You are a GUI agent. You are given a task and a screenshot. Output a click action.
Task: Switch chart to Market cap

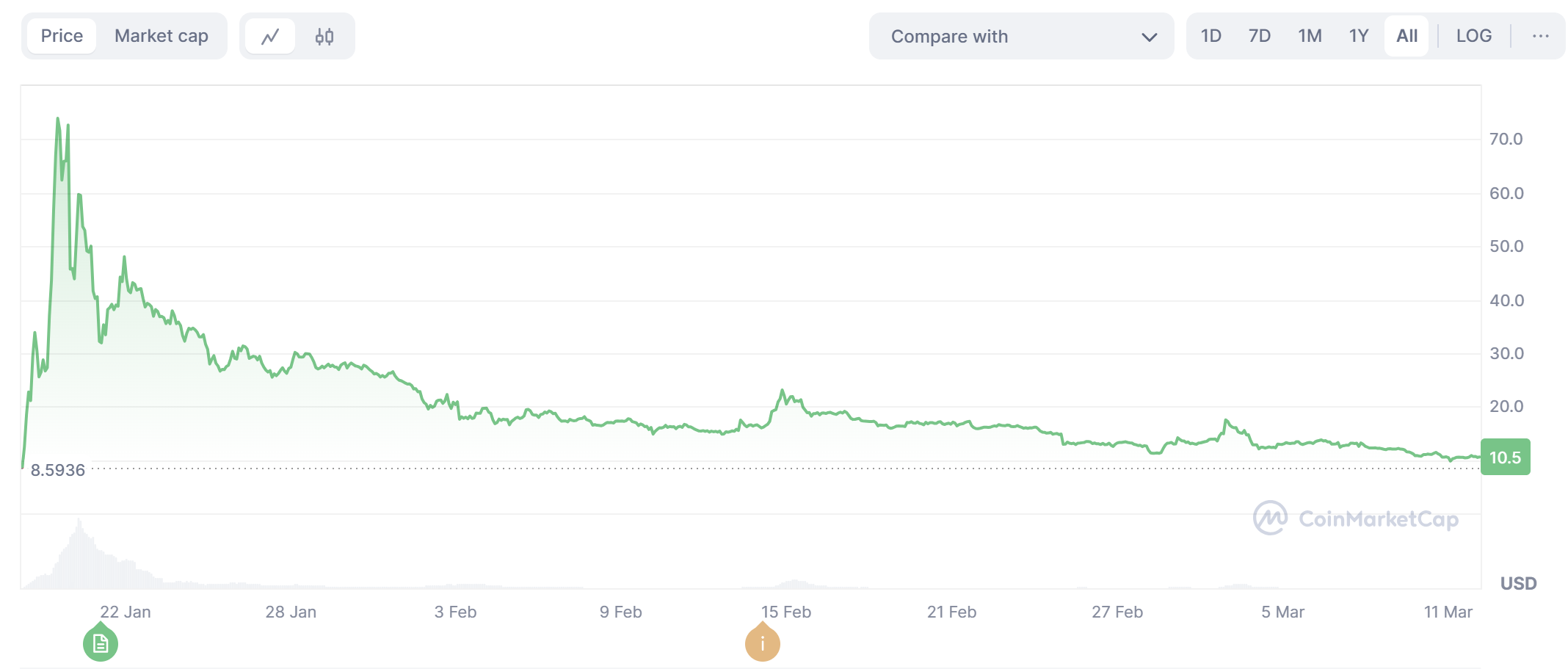pos(161,36)
